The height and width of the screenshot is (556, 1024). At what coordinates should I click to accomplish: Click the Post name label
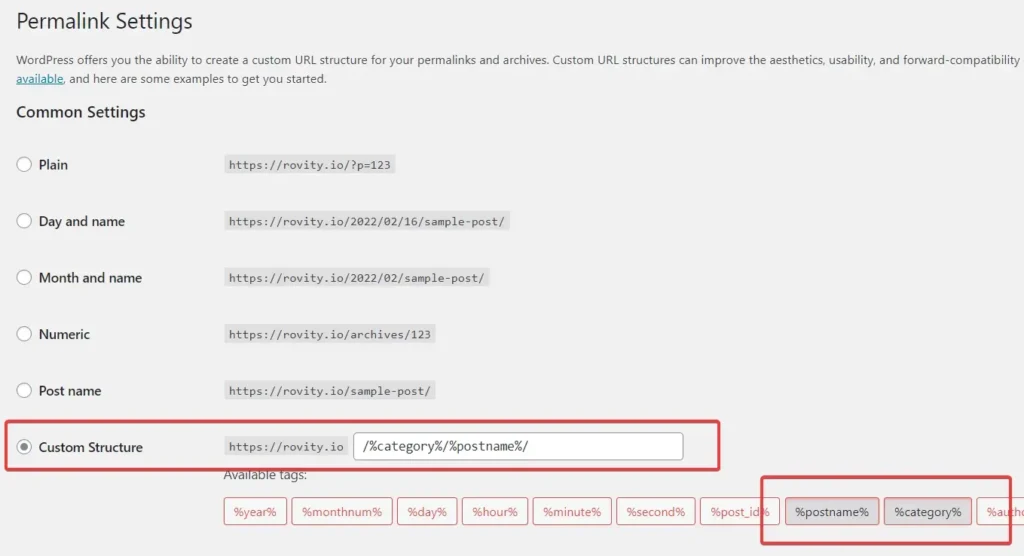[70, 391]
